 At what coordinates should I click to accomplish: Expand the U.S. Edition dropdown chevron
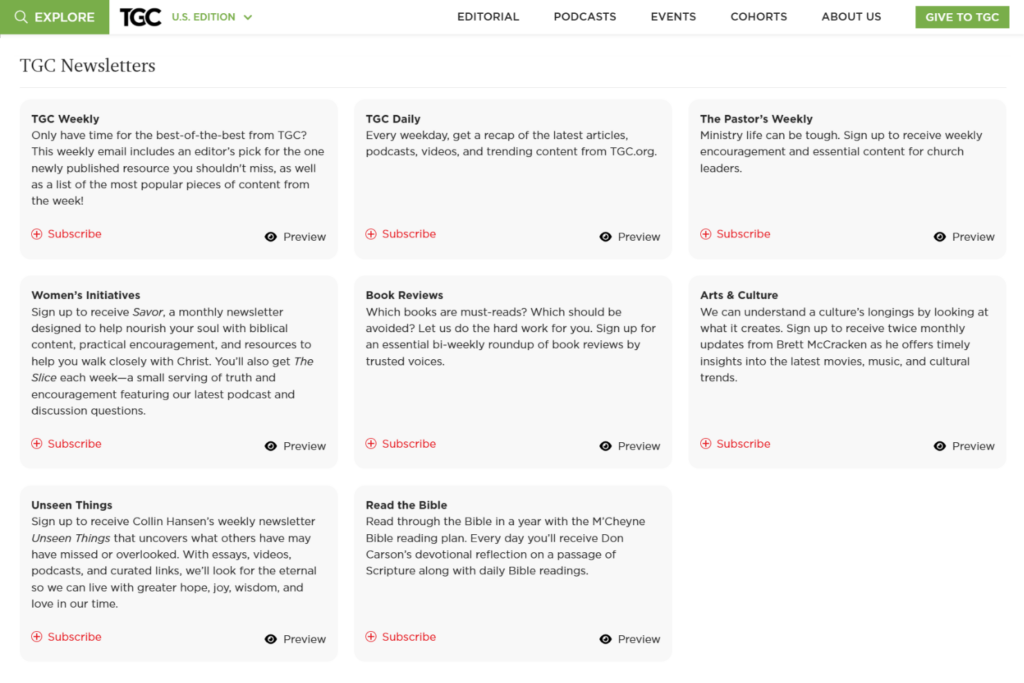pos(248,18)
